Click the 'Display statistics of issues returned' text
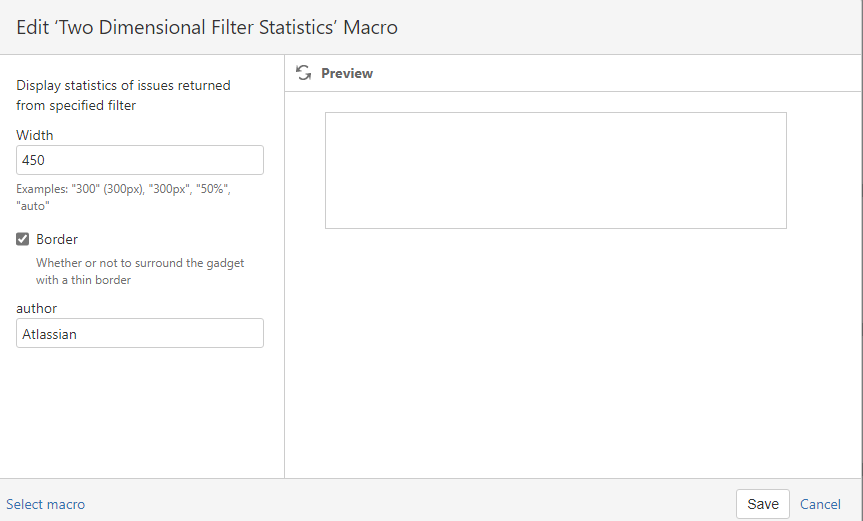863x521 pixels. [123, 95]
